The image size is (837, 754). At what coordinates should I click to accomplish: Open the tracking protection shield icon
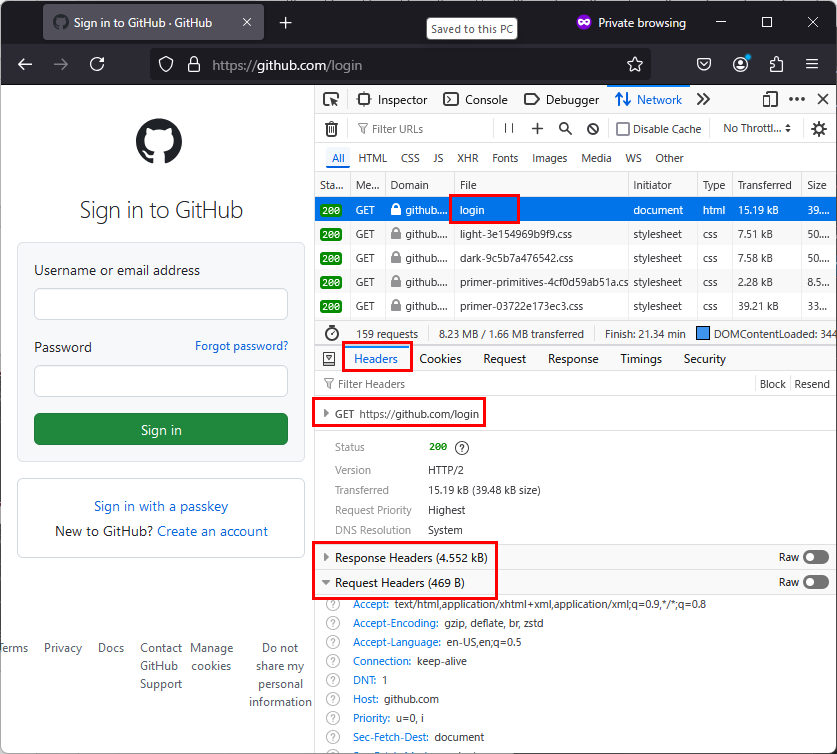click(x=166, y=65)
